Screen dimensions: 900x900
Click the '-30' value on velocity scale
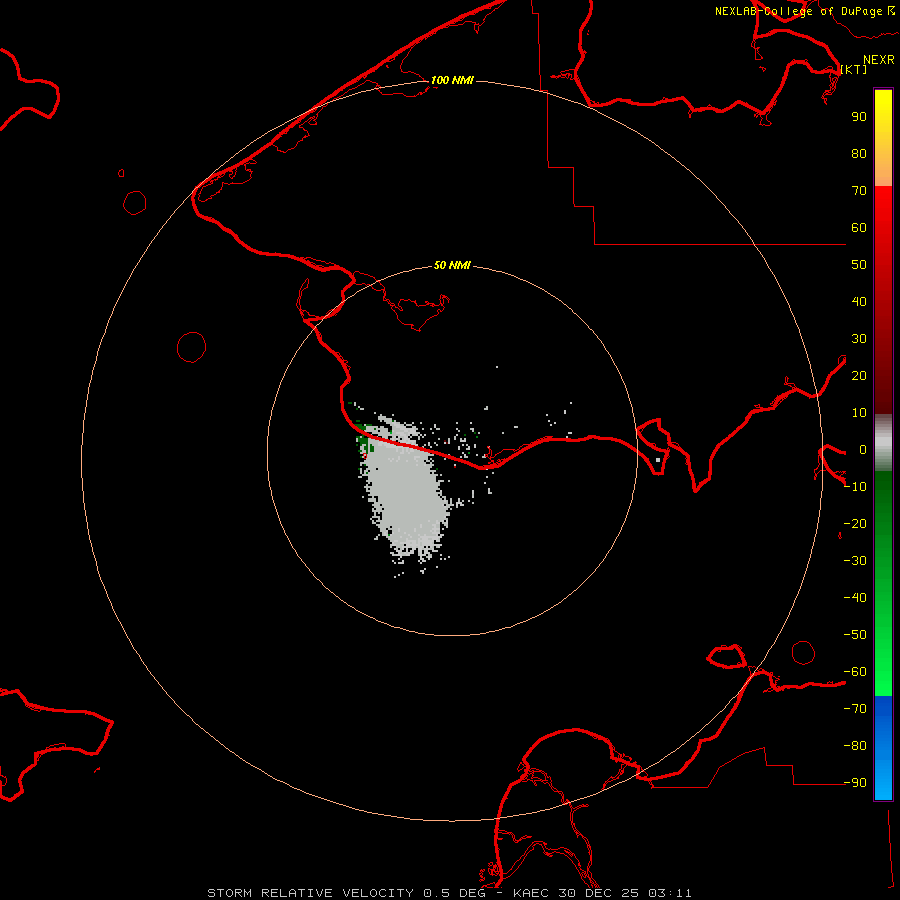click(x=855, y=561)
